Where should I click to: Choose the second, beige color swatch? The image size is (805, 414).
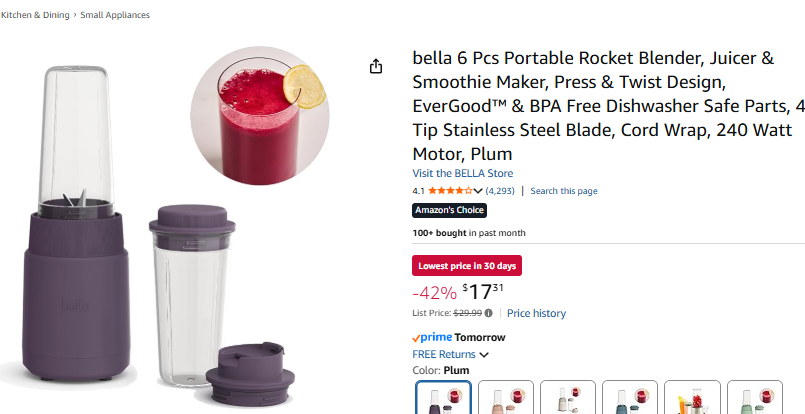tap(505, 398)
